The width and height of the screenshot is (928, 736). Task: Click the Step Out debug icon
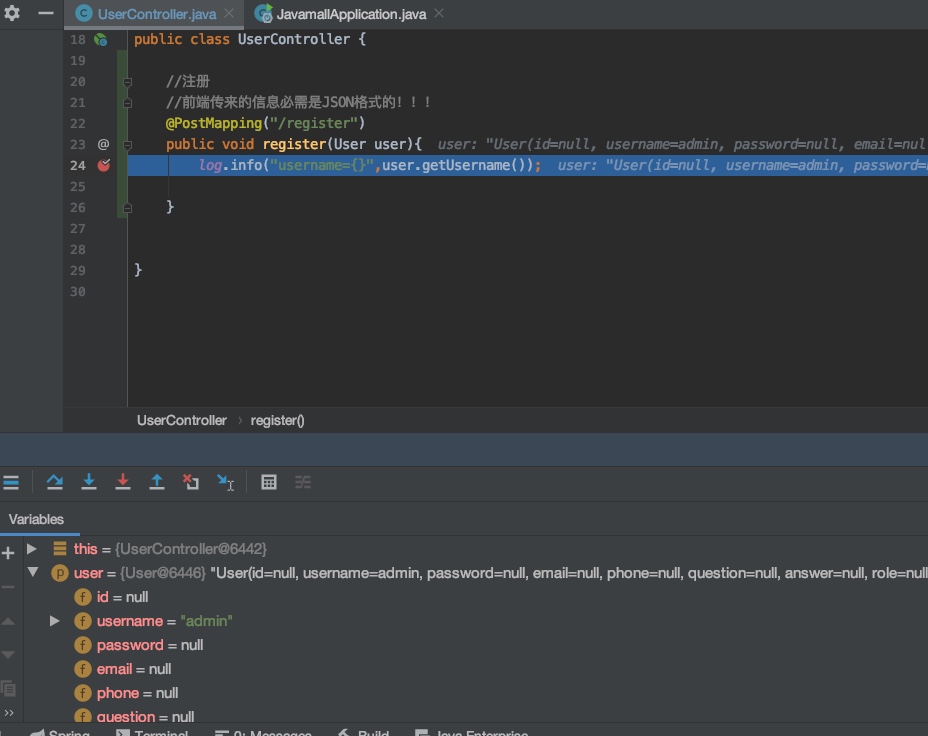(x=157, y=482)
